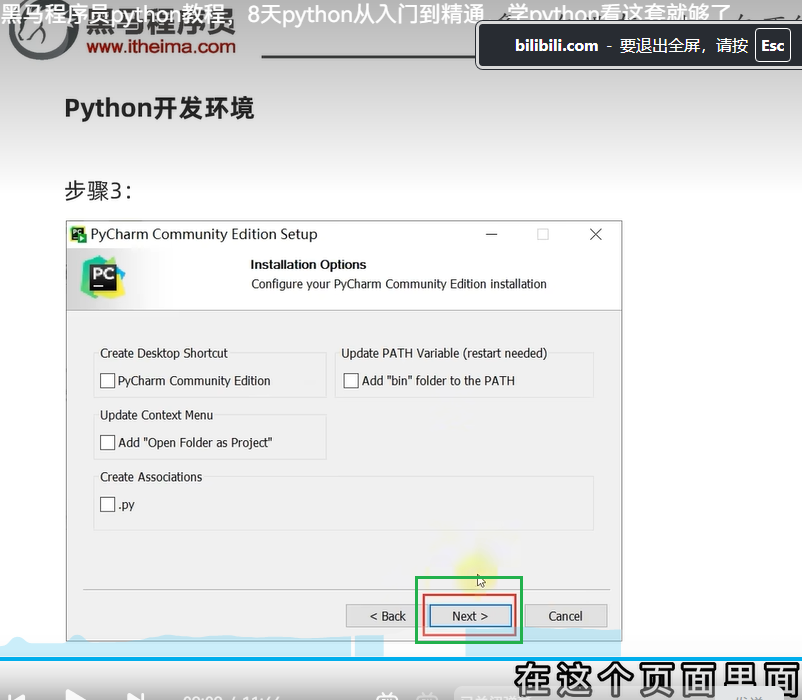The height and width of the screenshot is (700, 802).
Task: Click the Next > button in the installer
Action: point(470,616)
